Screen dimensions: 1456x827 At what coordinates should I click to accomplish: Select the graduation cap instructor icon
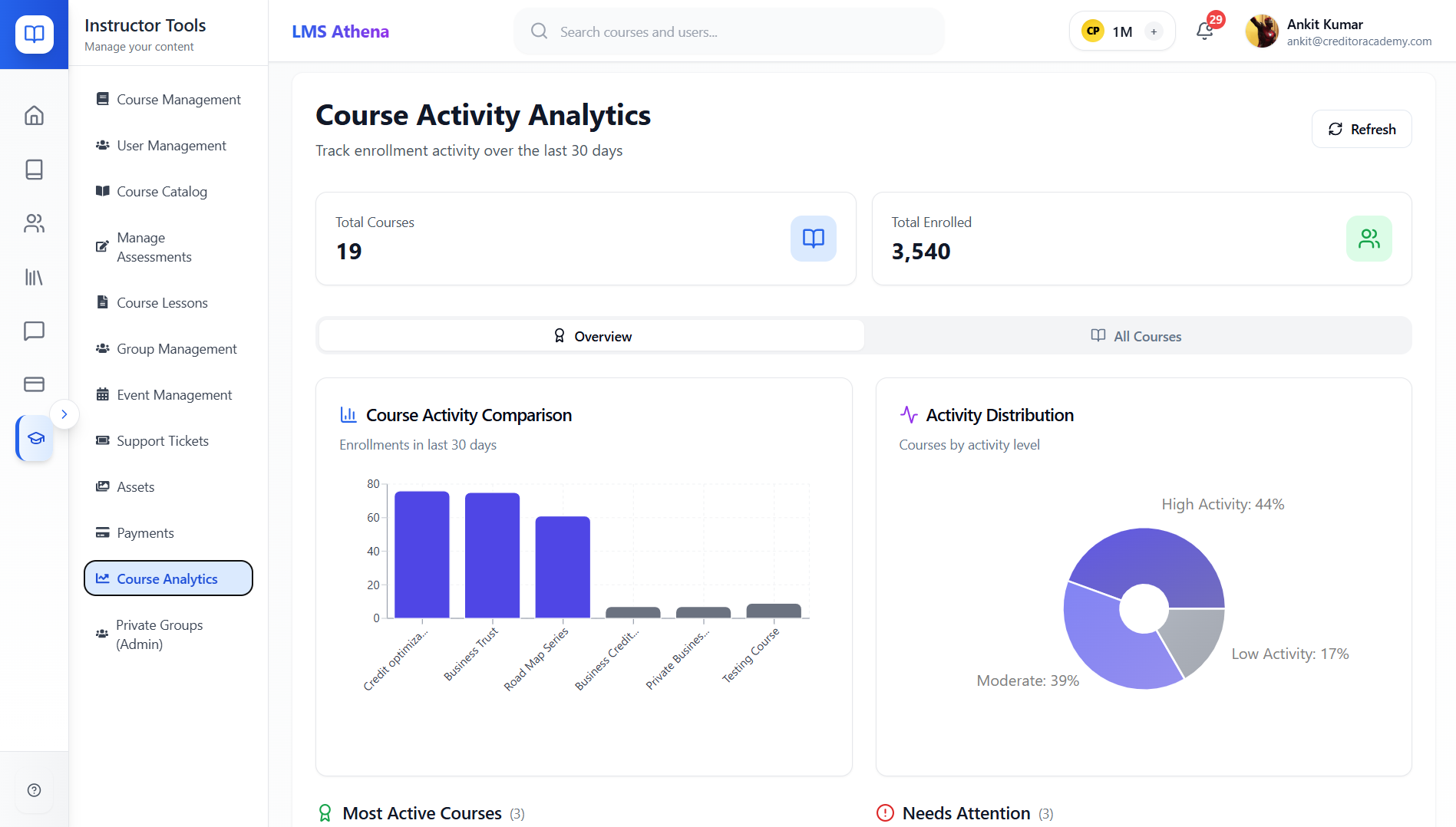coord(35,438)
